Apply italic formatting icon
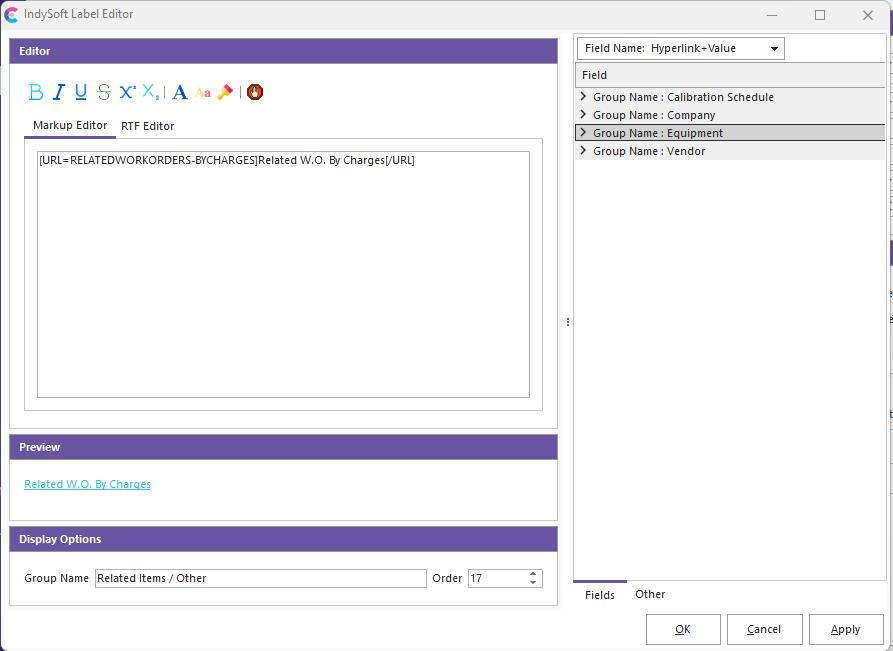This screenshot has width=893, height=651. [58, 92]
